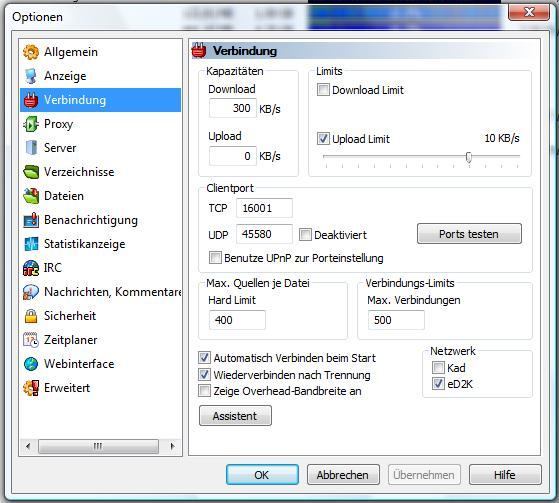Open help via Hilfe button
559x503 pixels.
505,475
